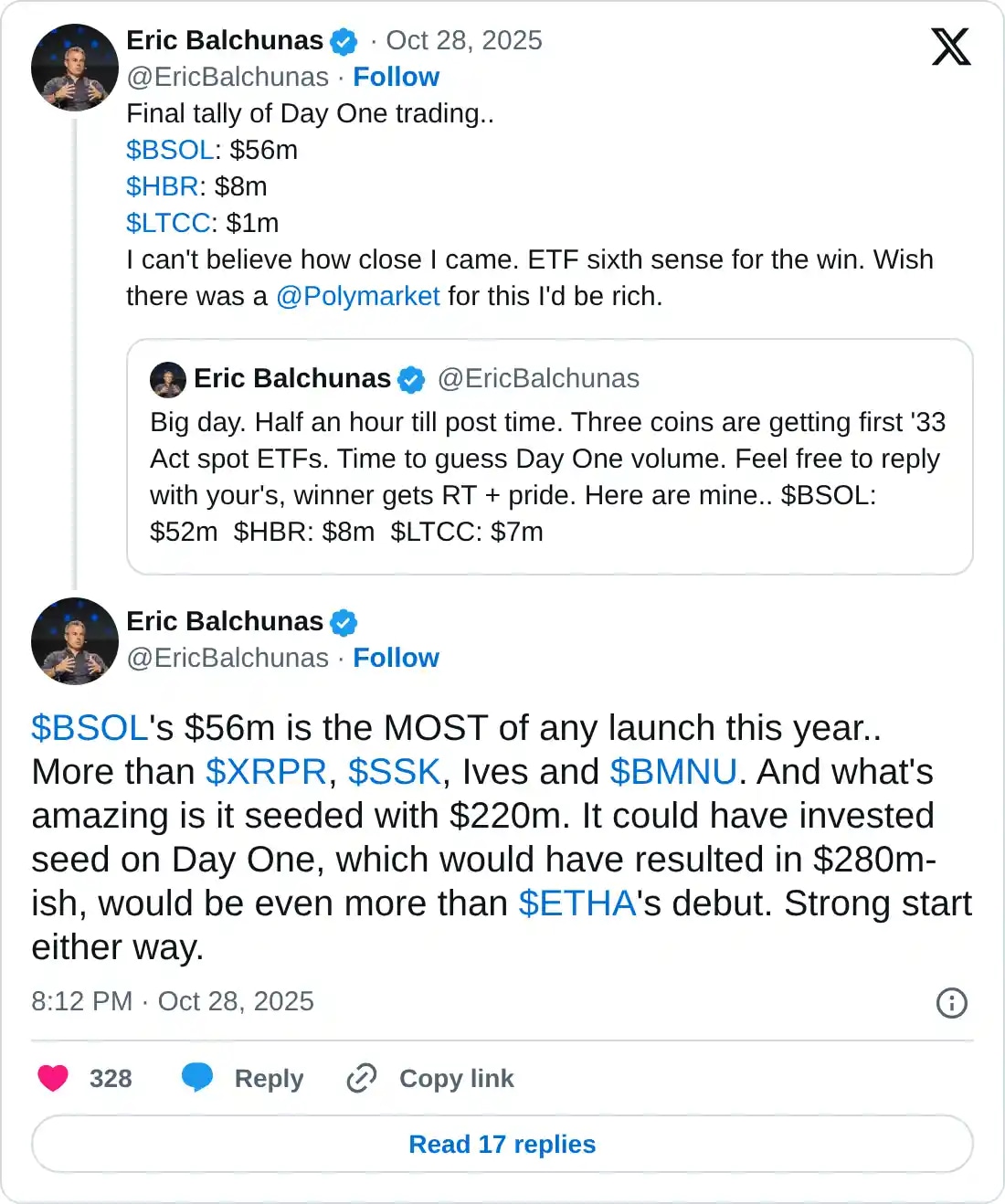Viewport: 1005px width, 1204px height.
Task: Click Read 17 replies
Action: coord(503,1144)
